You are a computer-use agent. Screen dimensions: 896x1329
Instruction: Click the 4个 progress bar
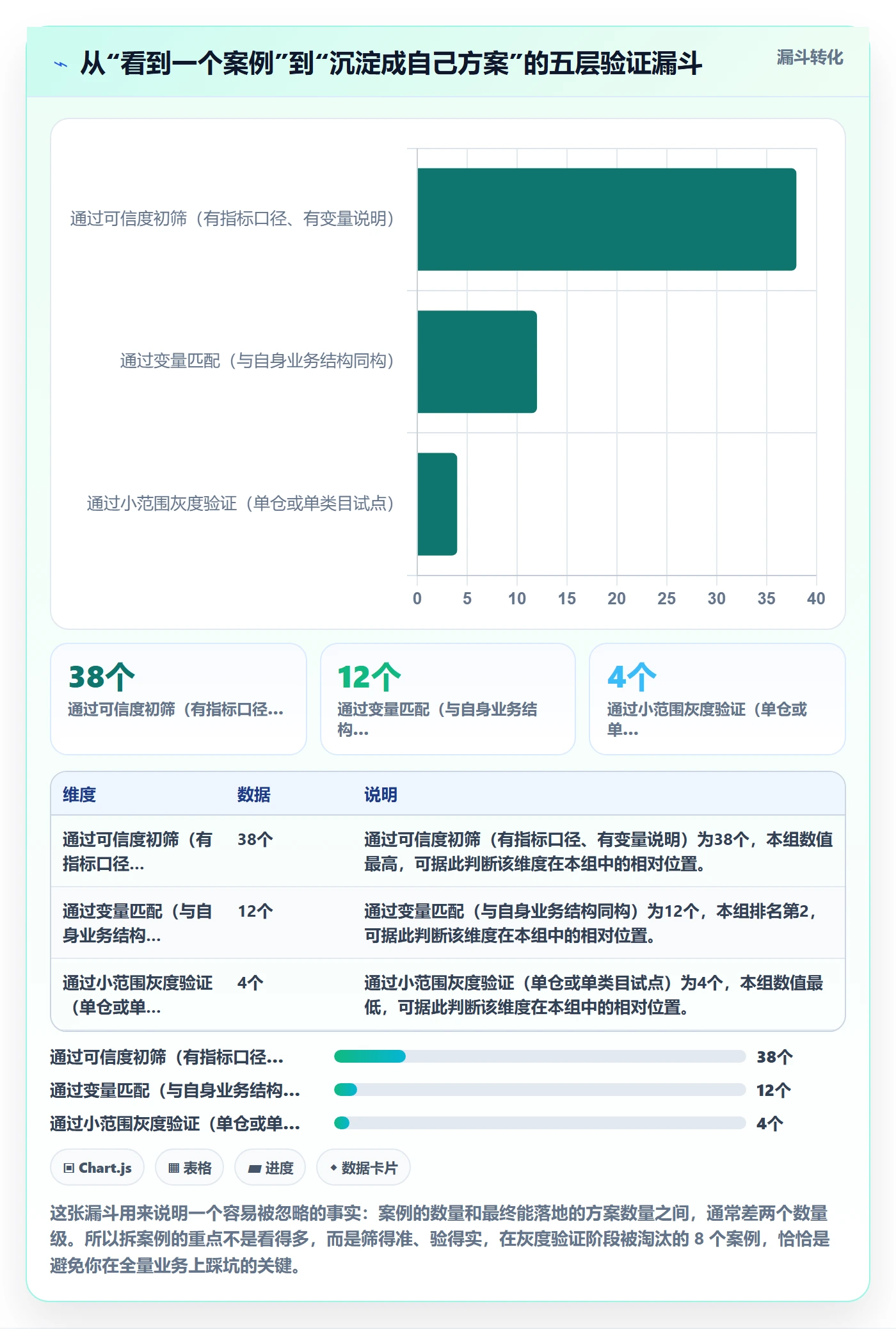tap(540, 1123)
